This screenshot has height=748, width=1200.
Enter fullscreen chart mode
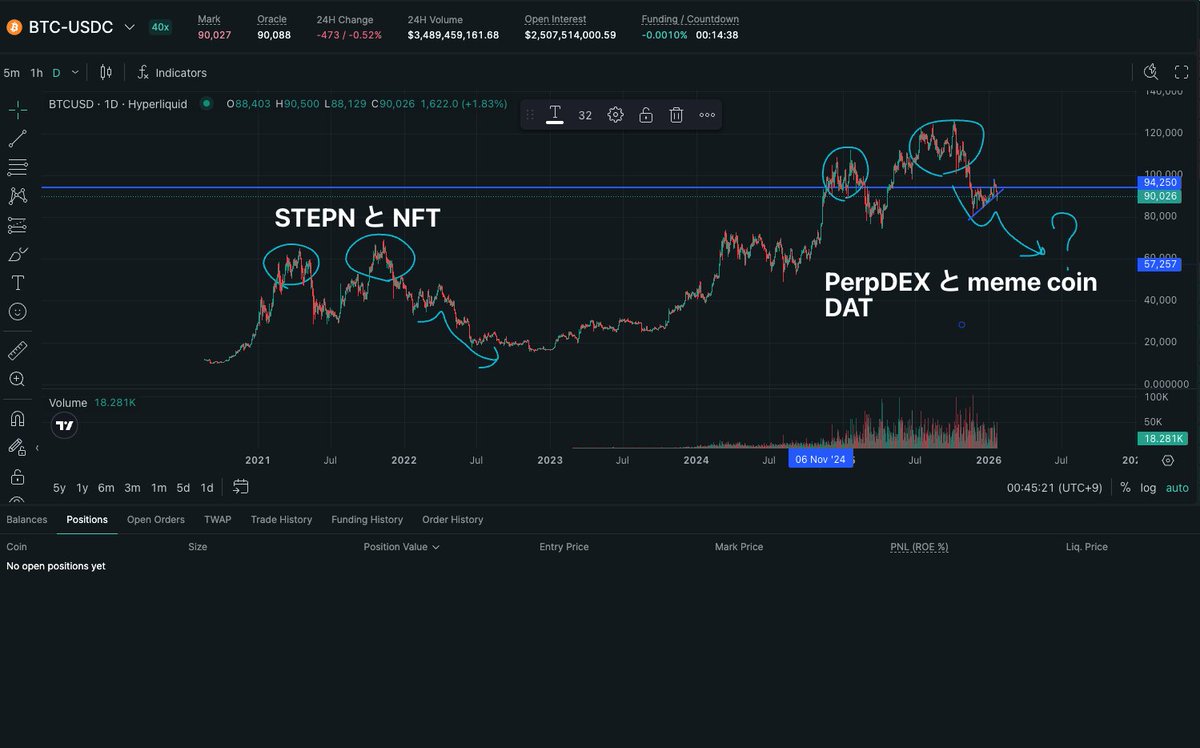(1181, 72)
